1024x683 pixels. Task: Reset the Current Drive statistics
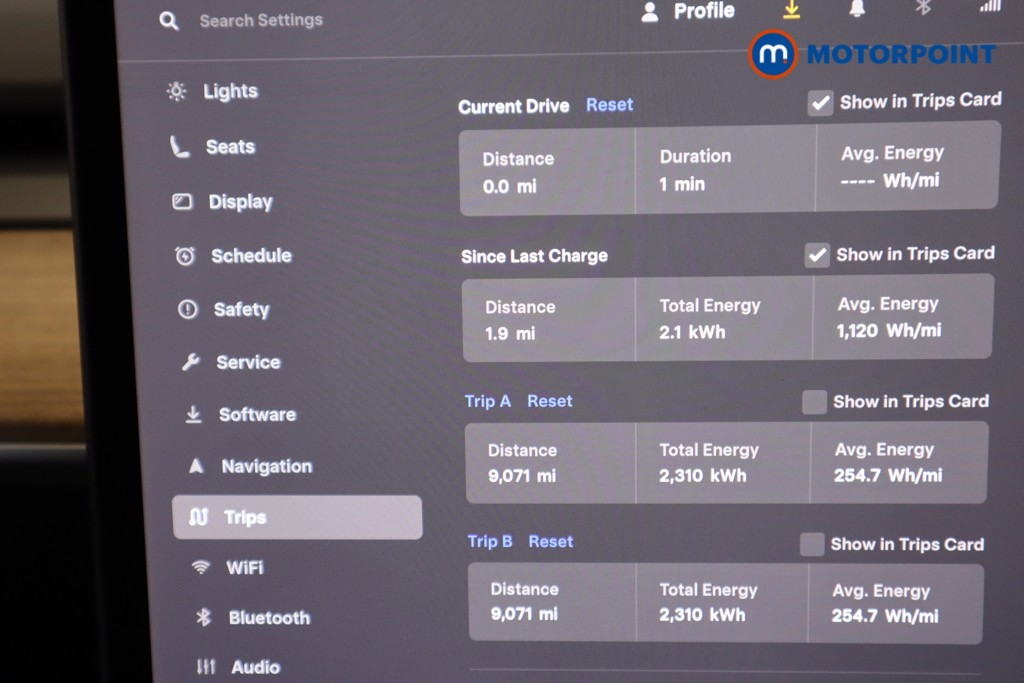click(x=609, y=104)
